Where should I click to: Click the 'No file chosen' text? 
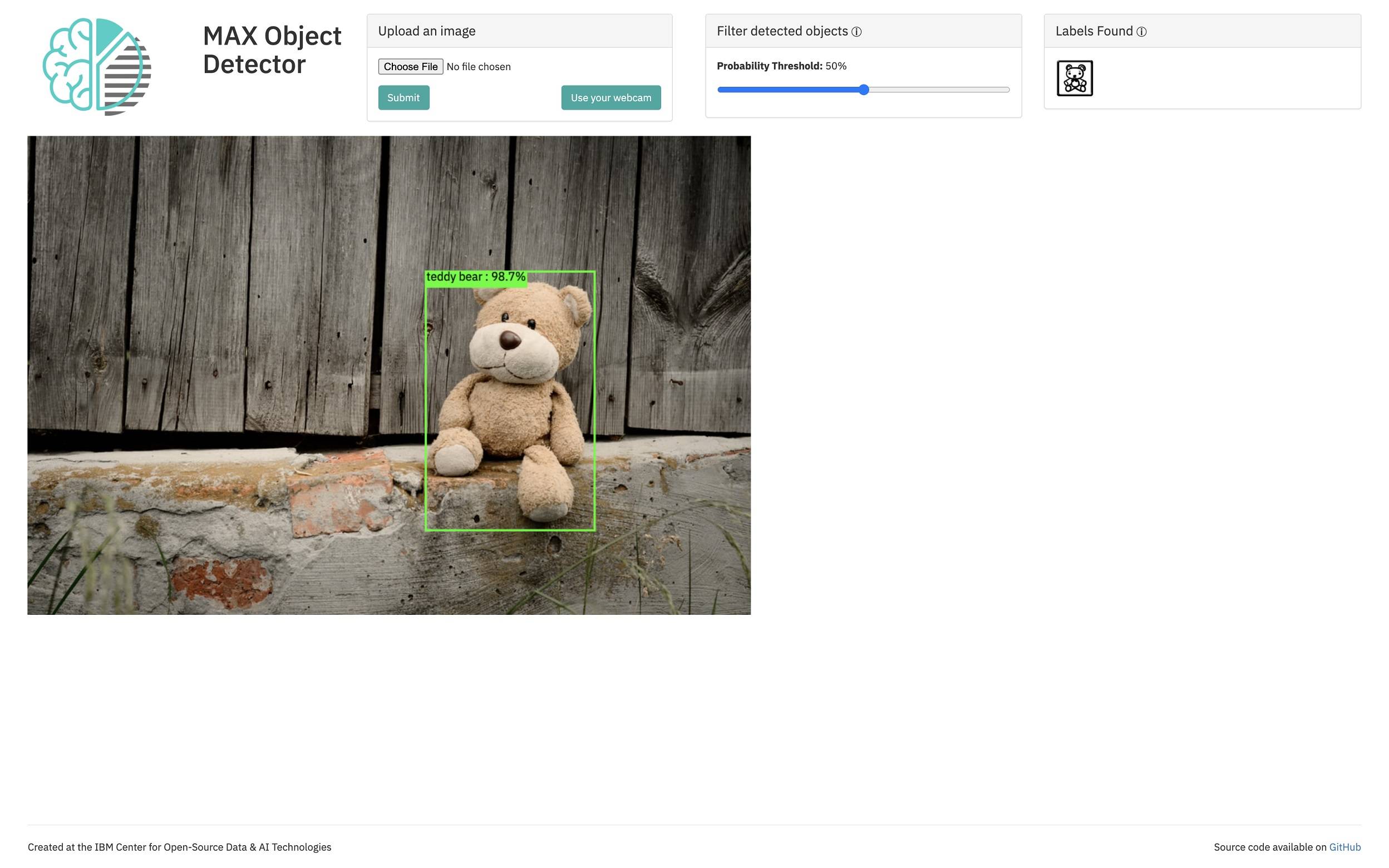tap(478, 67)
